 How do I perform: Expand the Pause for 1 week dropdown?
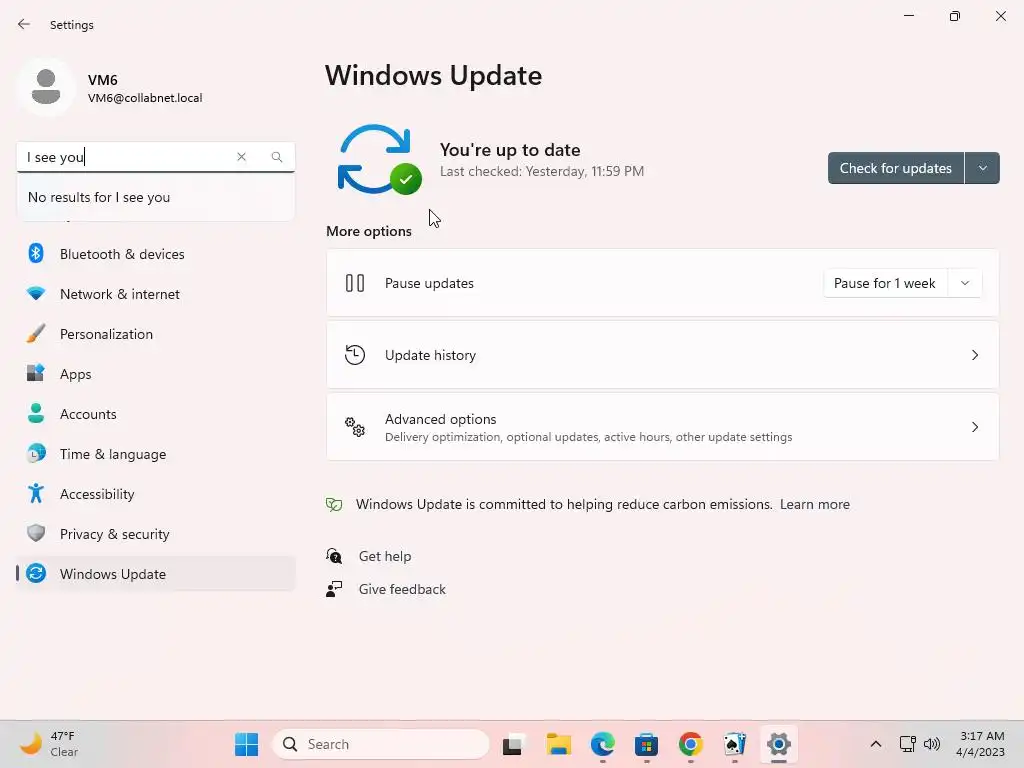[965, 283]
